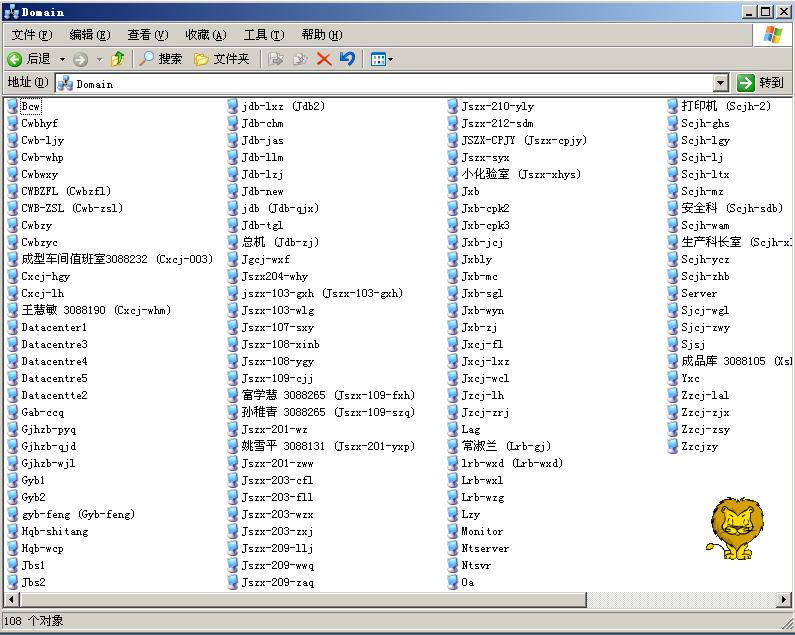The width and height of the screenshot is (795, 635).
Task: Open the Back button history dropdown
Action: [x=62, y=59]
